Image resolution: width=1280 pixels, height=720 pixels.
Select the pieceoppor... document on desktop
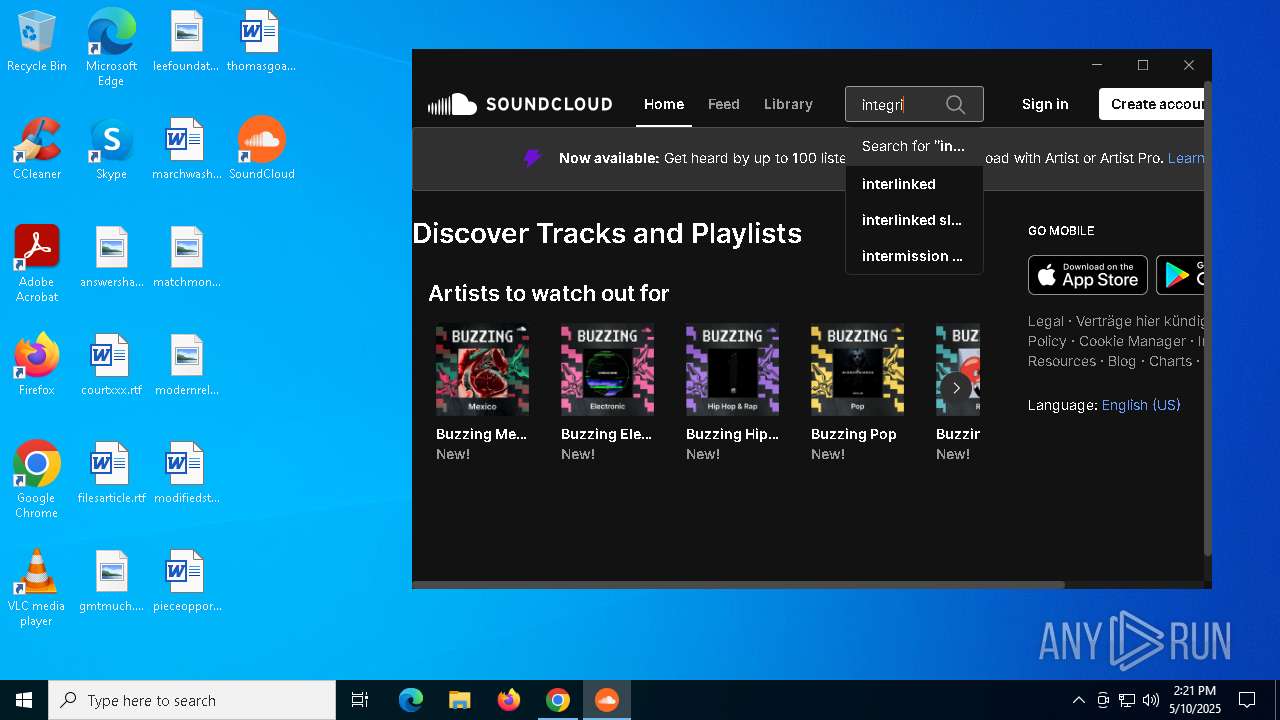click(x=186, y=581)
